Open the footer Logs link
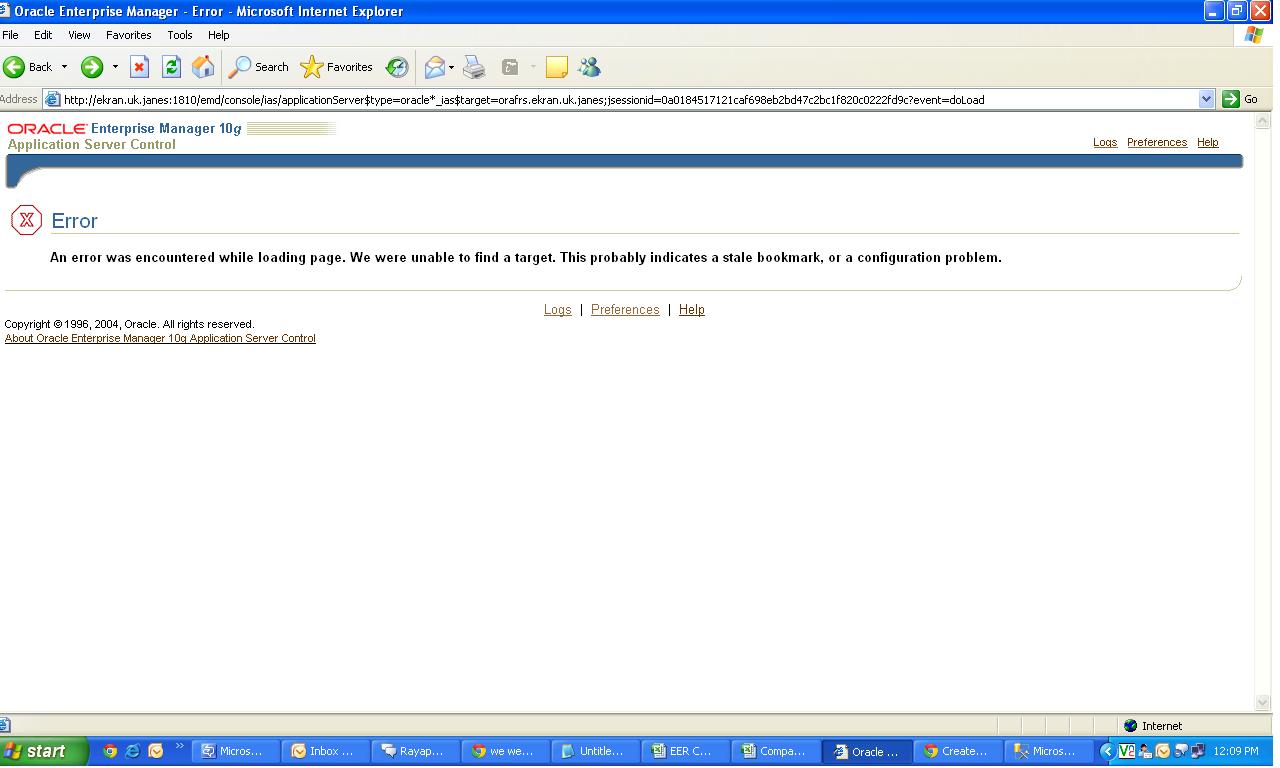This screenshot has height=768, width=1280. [558, 310]
